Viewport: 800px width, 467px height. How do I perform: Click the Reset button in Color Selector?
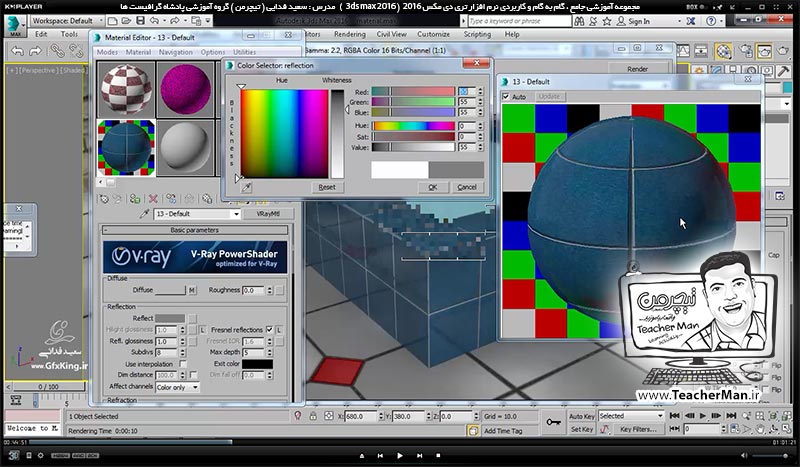click(x=327, y=187)
